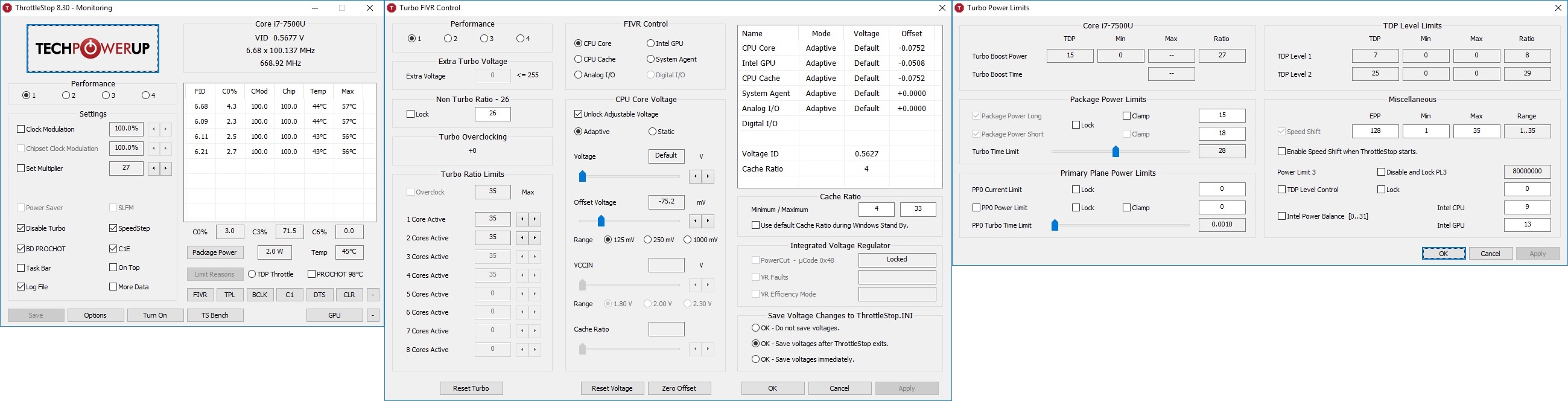Confirm with OK in Turbo Power Limits
The height and width of the screenshot is (401, 1568).
pyautogui.click(x=1444, y=254)
